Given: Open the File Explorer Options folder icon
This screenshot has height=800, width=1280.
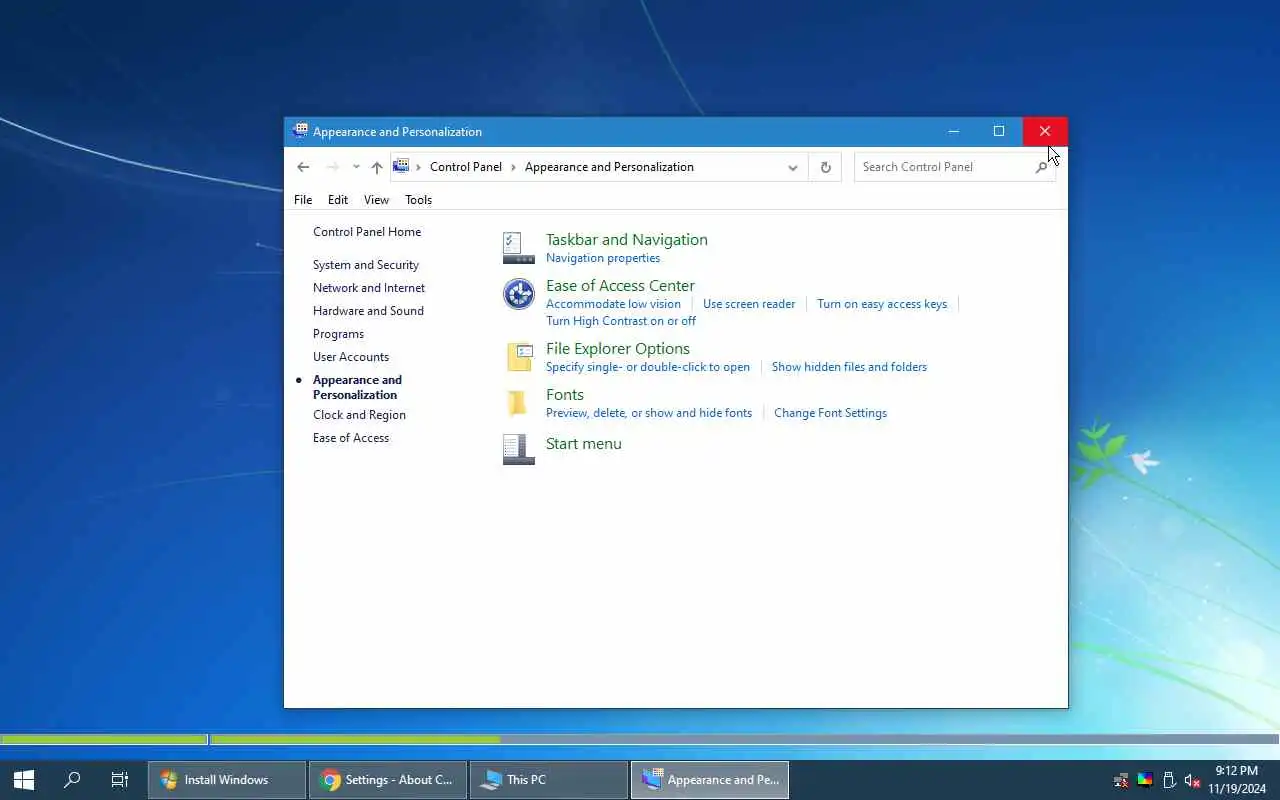Looking at the screenshot, I should (518, 357).
